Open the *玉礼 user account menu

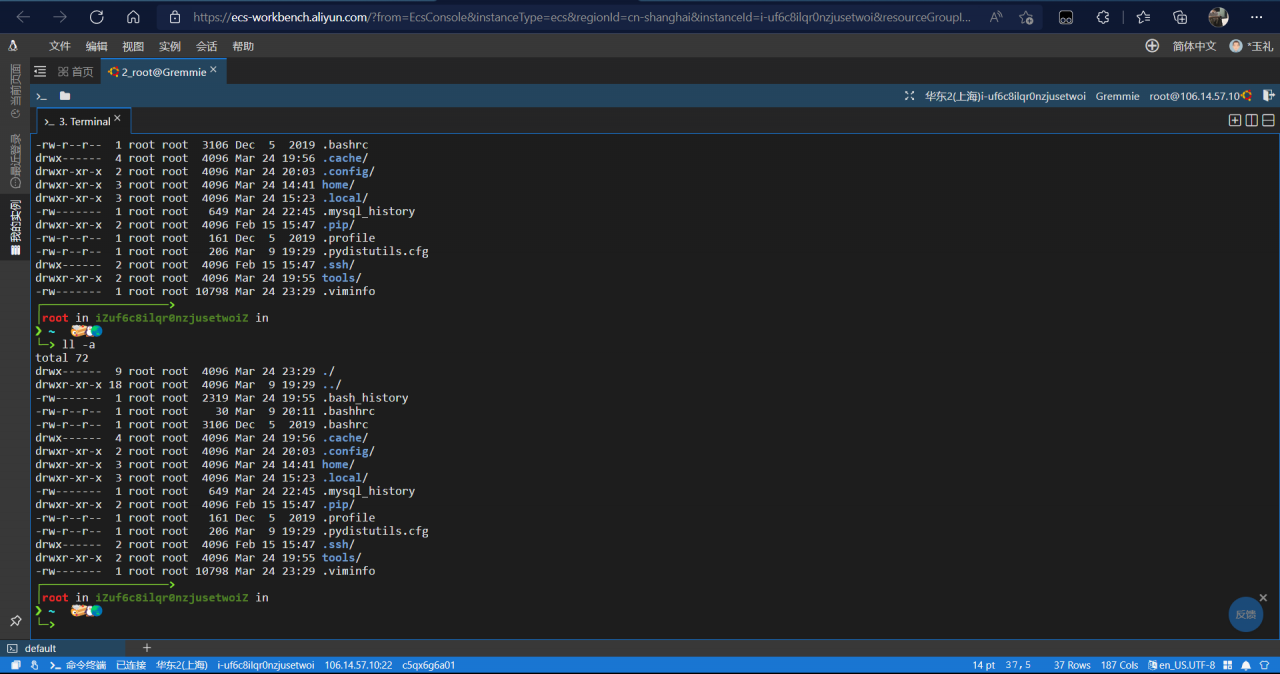coord(1251,46)
